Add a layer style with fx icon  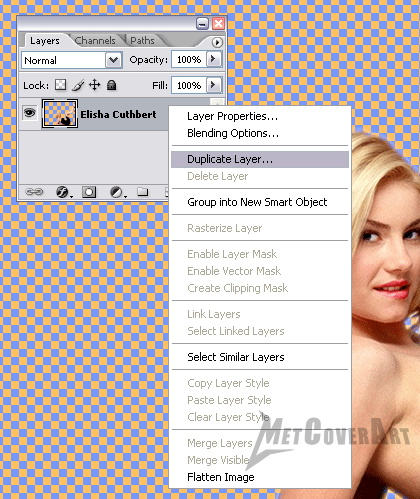(x=63, y=192)
